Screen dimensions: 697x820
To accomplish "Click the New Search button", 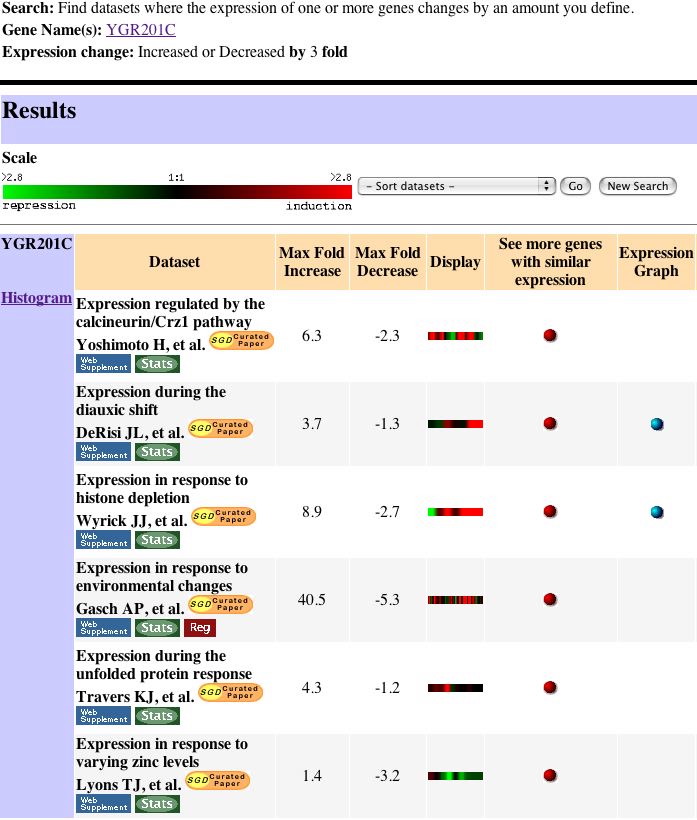I will click(637, 186).
